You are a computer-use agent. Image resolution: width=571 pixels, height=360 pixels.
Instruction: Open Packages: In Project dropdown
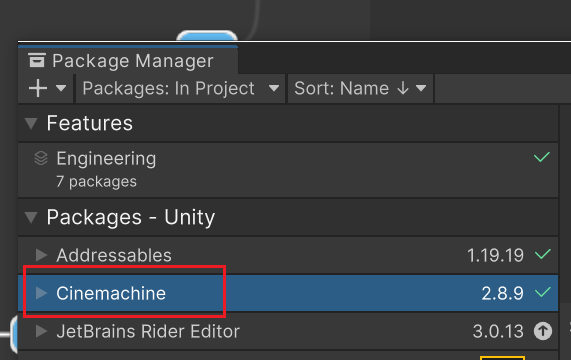point(181,88)
